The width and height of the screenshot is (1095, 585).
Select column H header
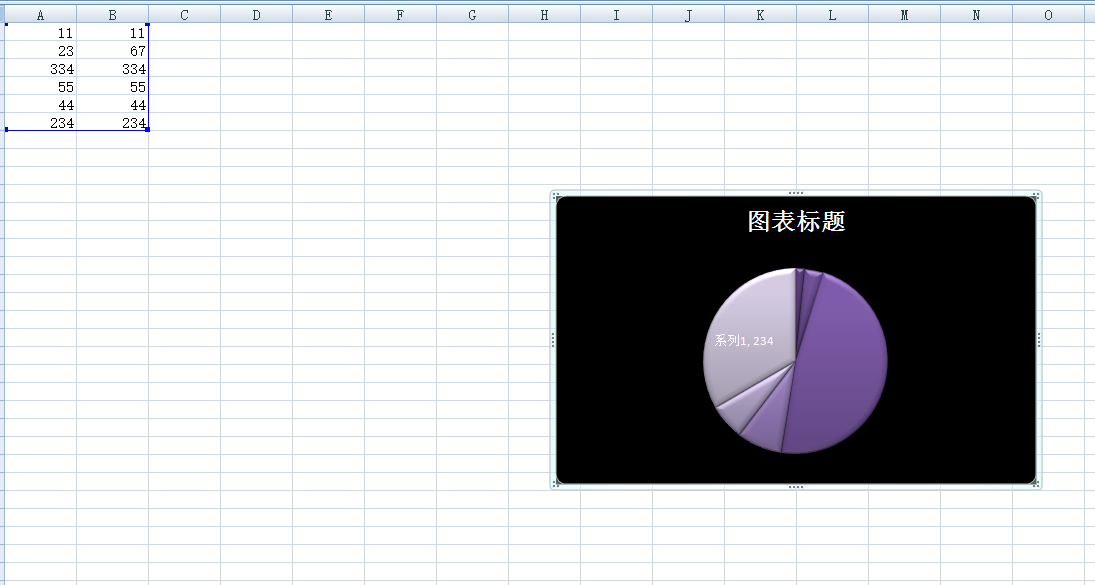pos(545,15)
